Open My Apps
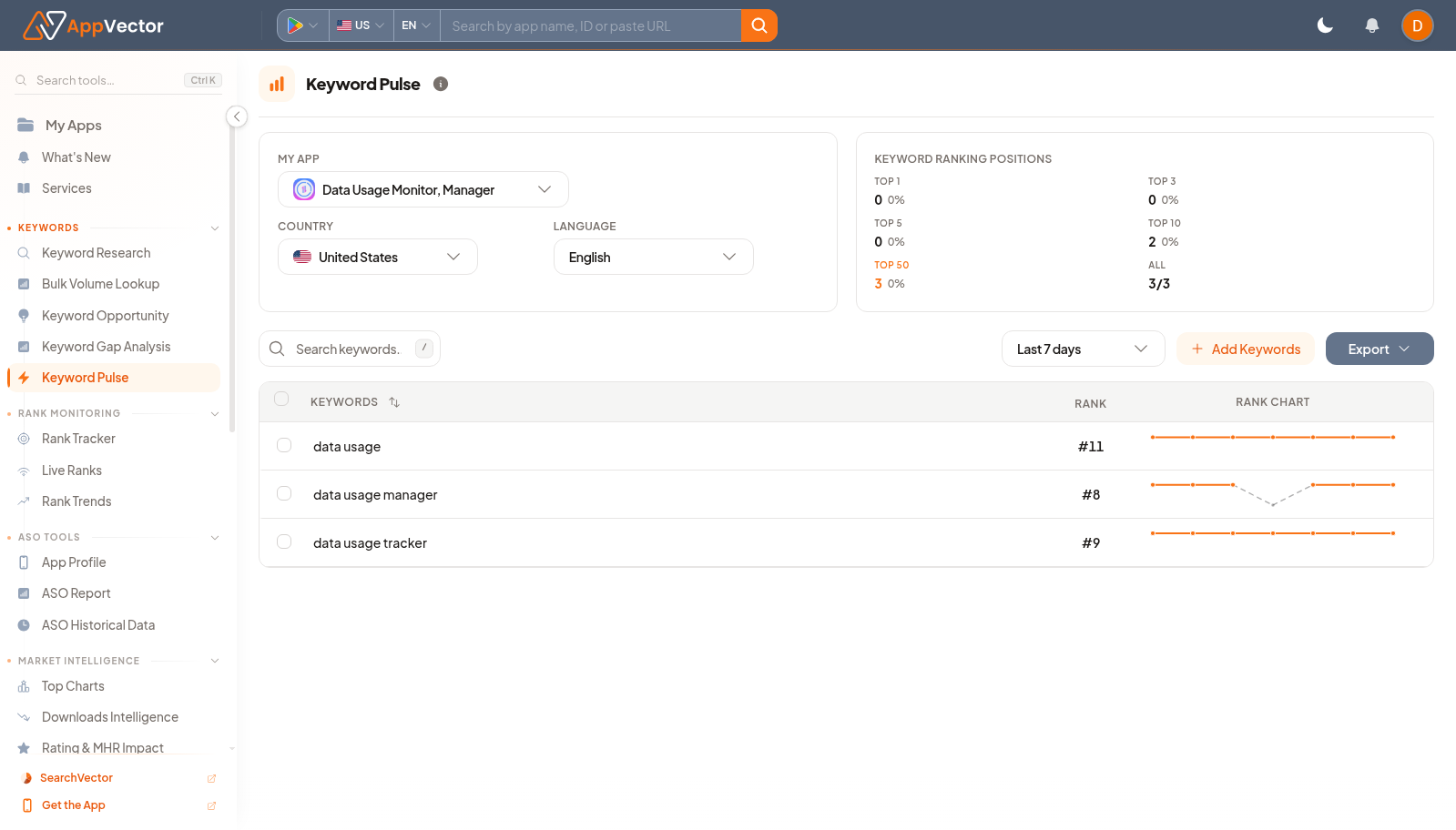The height and width of the screenshot is (830, 1456). coord(74,126)
